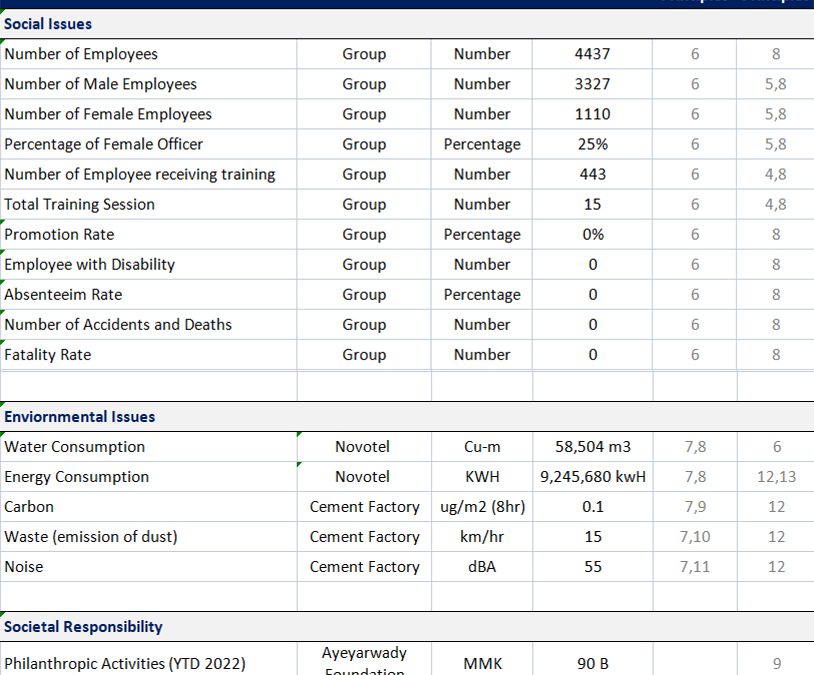Image resolution: width=814 pixels, height=675 pixels.
Task: Select the value 443
Action: click(592, 174)
